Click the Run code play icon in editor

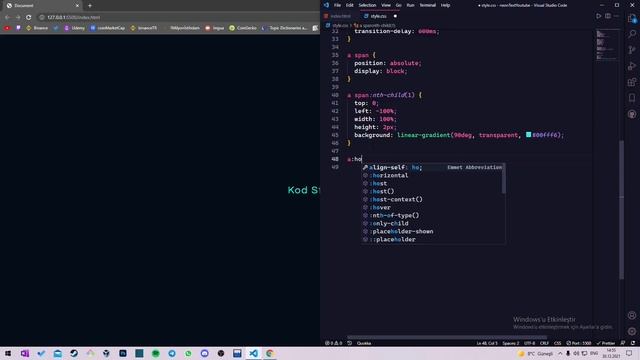[598, 16]
